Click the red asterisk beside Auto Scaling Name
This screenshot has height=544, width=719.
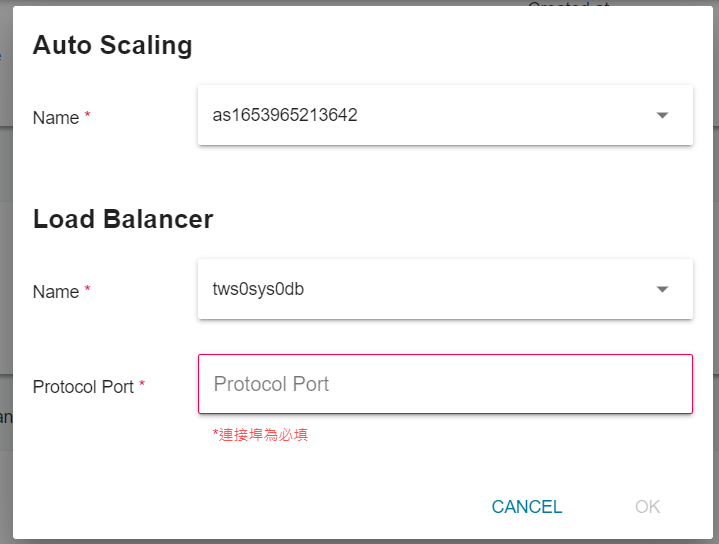tap(87, 115)
